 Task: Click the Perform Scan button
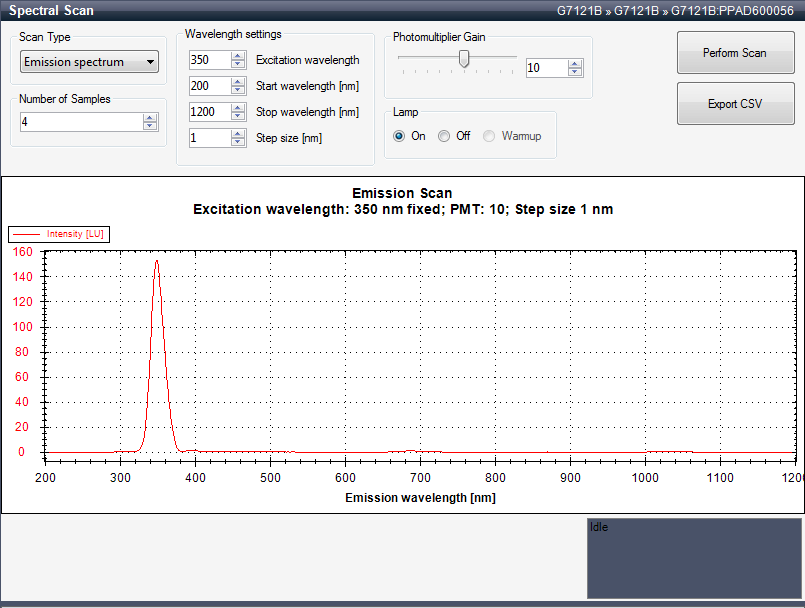pyautogui.click(x=734, y=53)
